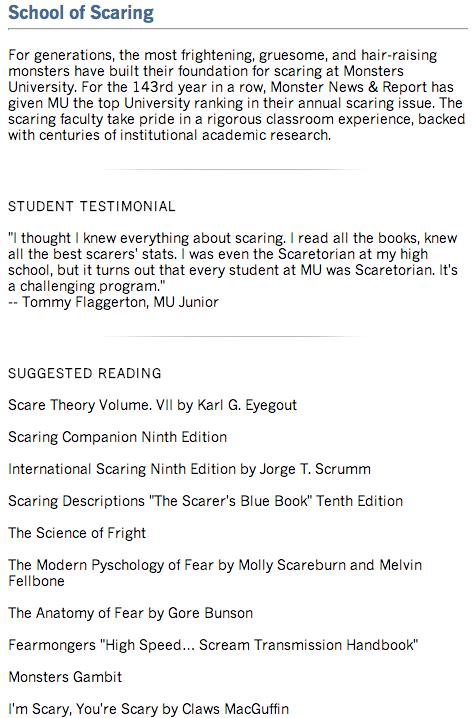Click the word Fellbone in reading list
Viewport: 472px width, 718px height.
pos(36,581)
